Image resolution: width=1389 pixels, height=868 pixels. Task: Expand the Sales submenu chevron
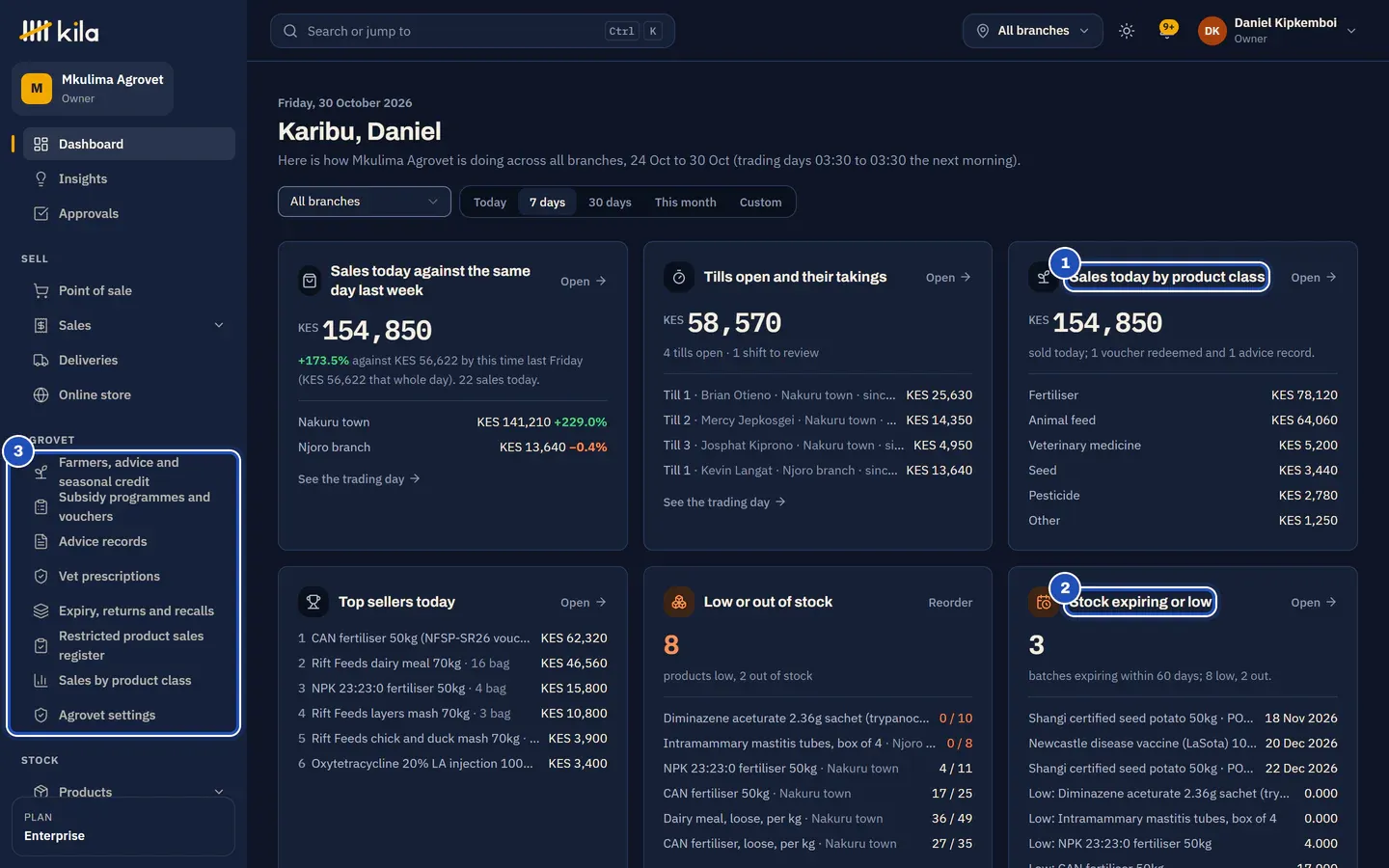(219, 325)
